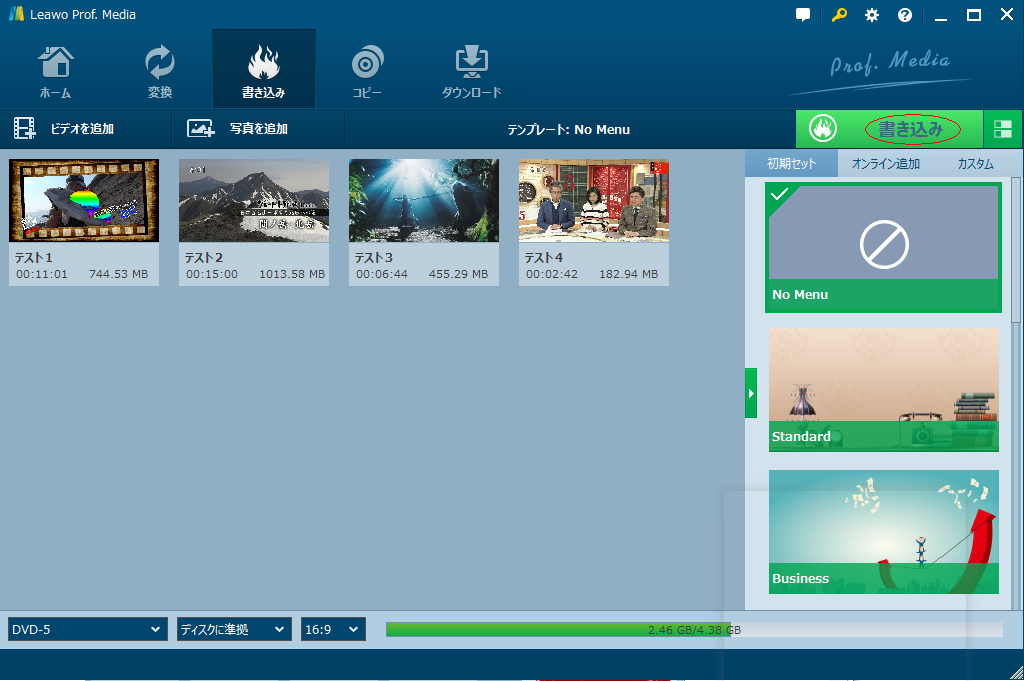Screen dimensions: 1024x681
Task: Click the テスト1 title text
Action: [x=34, y=257]
